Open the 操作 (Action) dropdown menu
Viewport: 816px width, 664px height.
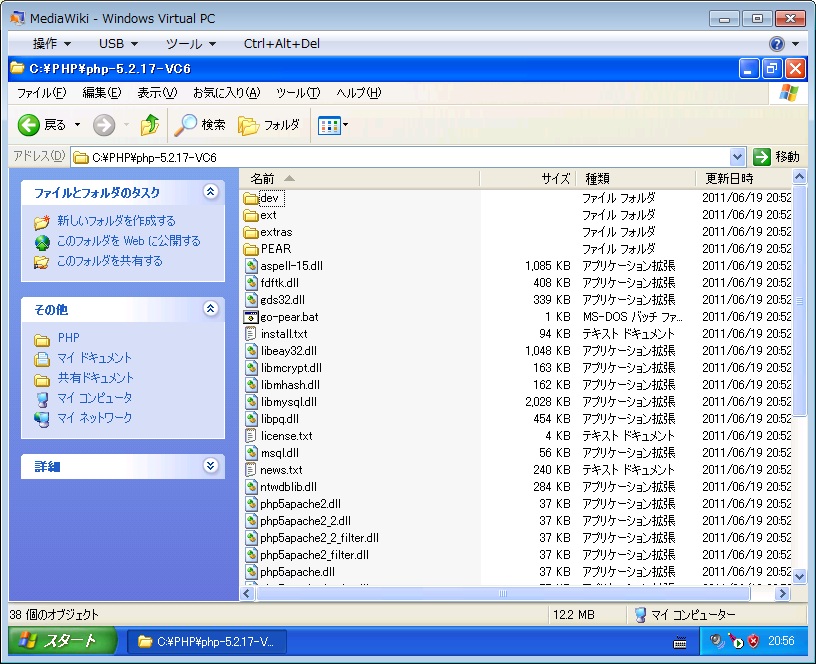pyautogui.click(x=52, y=44)
